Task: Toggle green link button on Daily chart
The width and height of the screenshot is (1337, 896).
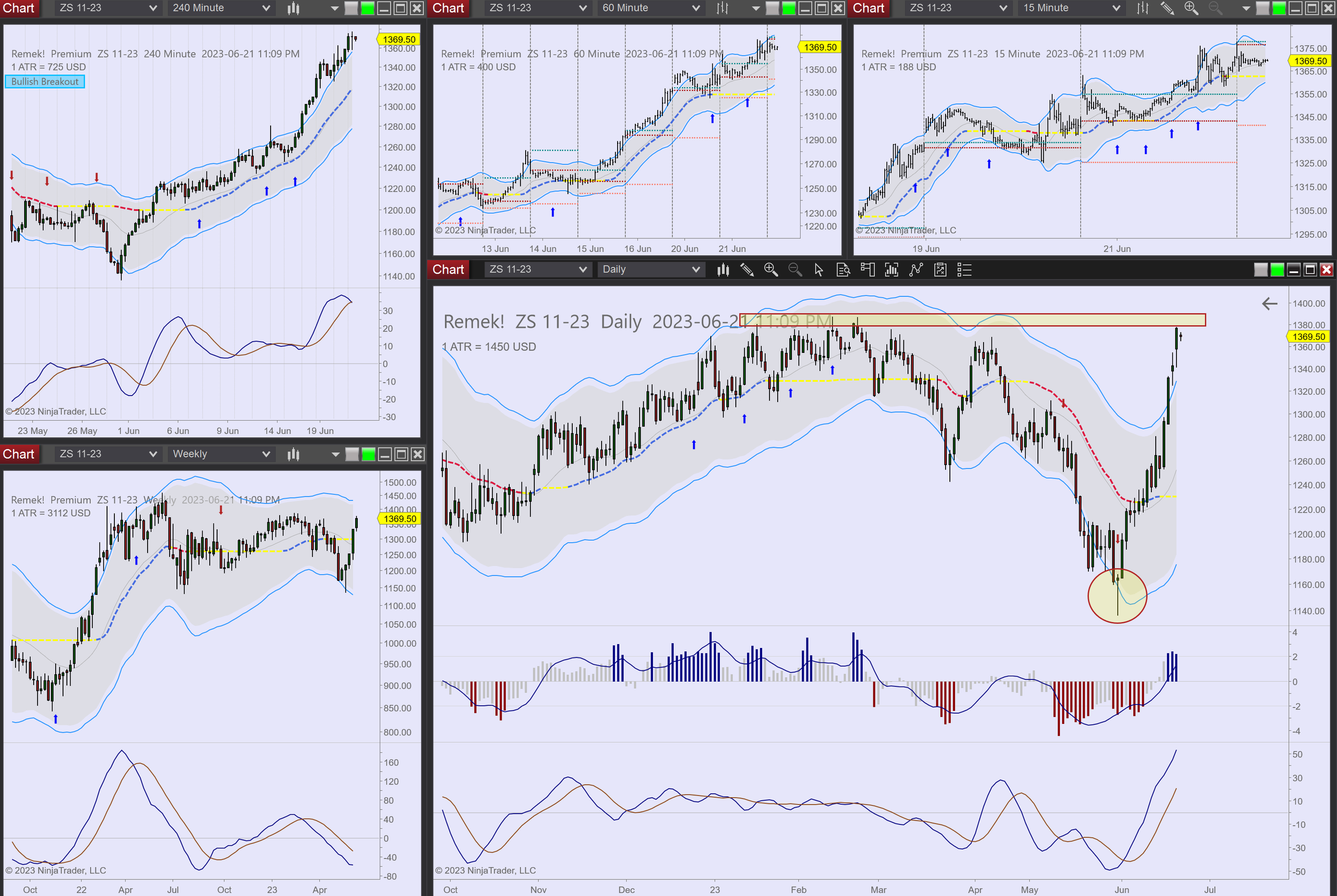Action: click(1277, 270)
